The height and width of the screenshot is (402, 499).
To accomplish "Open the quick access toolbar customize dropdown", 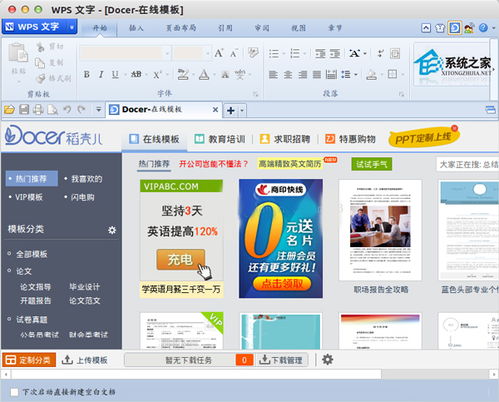I will click(98, 109).
